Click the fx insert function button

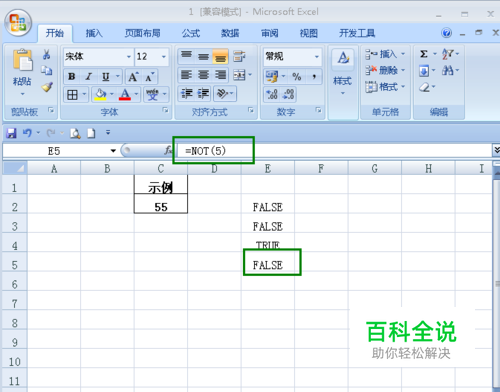pos(168,151)
